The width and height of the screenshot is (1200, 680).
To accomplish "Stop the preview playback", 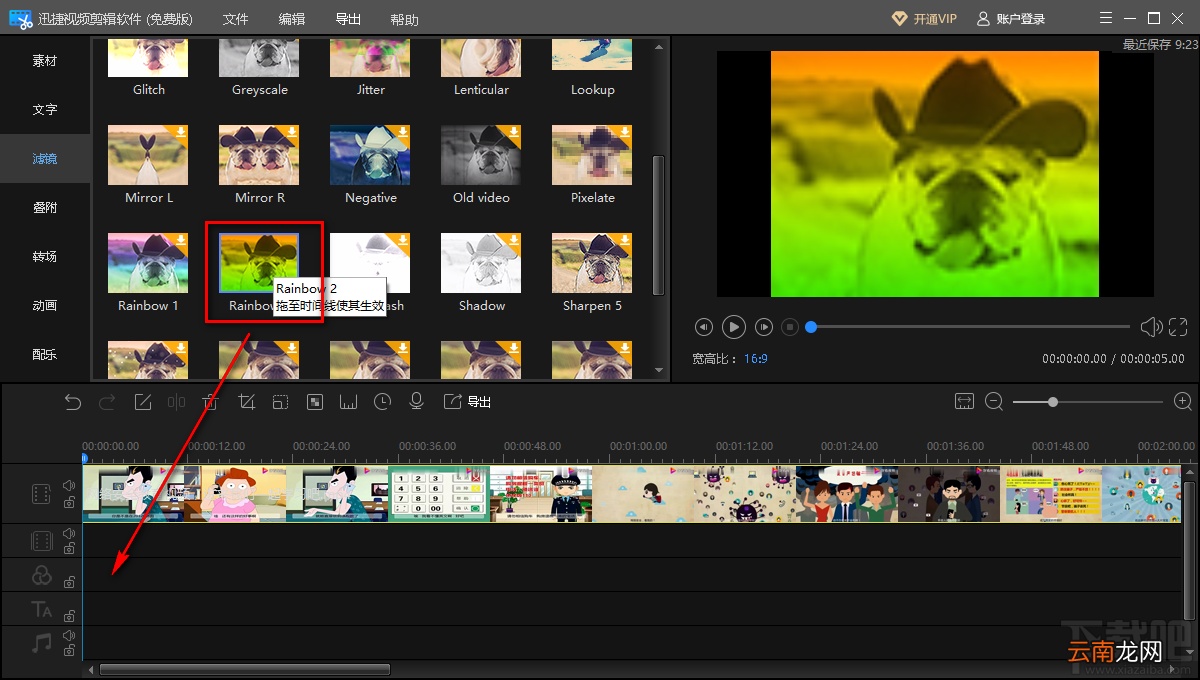I will tap(790, 327).
